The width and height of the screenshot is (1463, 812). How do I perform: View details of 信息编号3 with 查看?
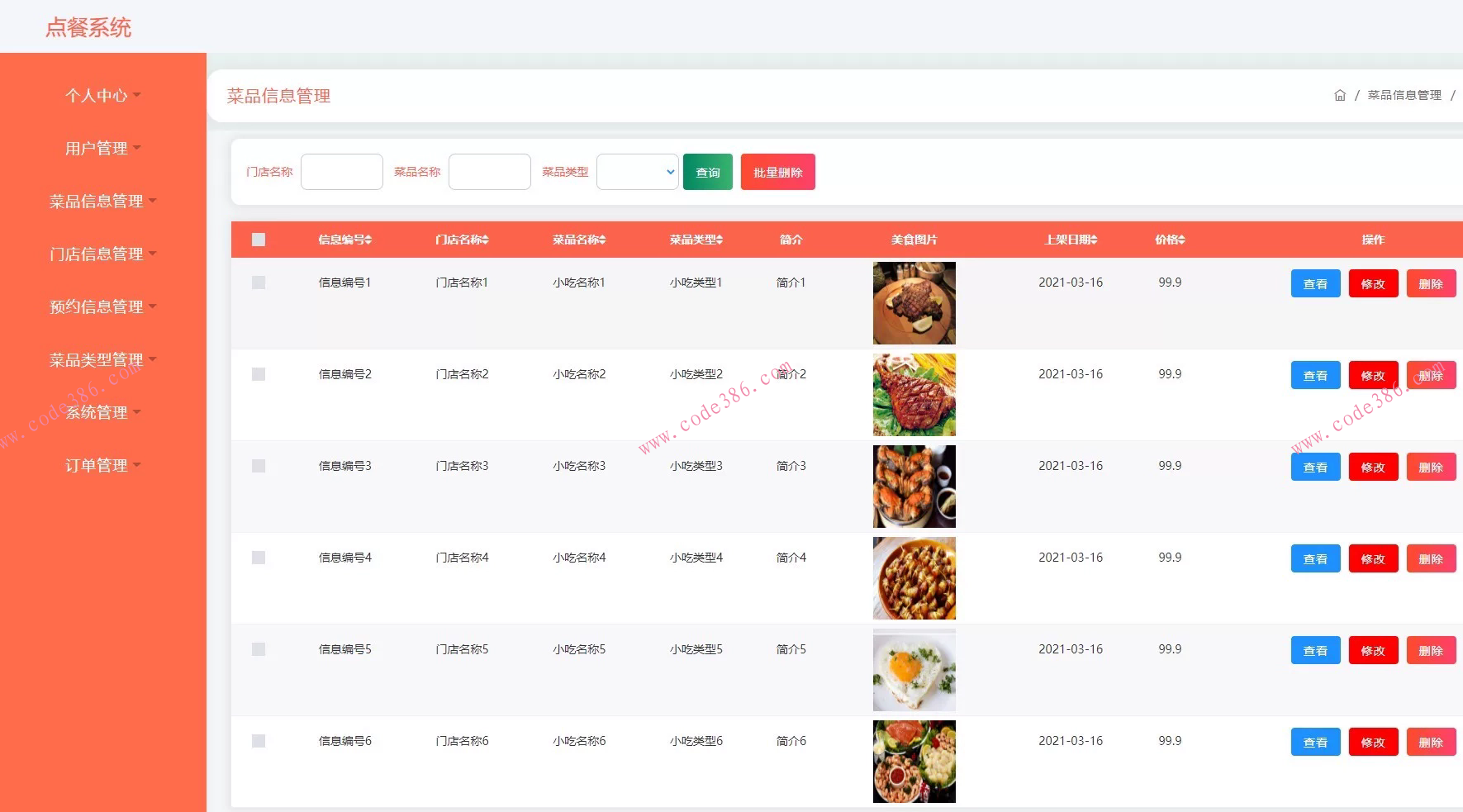pyautogui.click(x=1316, y=467)
